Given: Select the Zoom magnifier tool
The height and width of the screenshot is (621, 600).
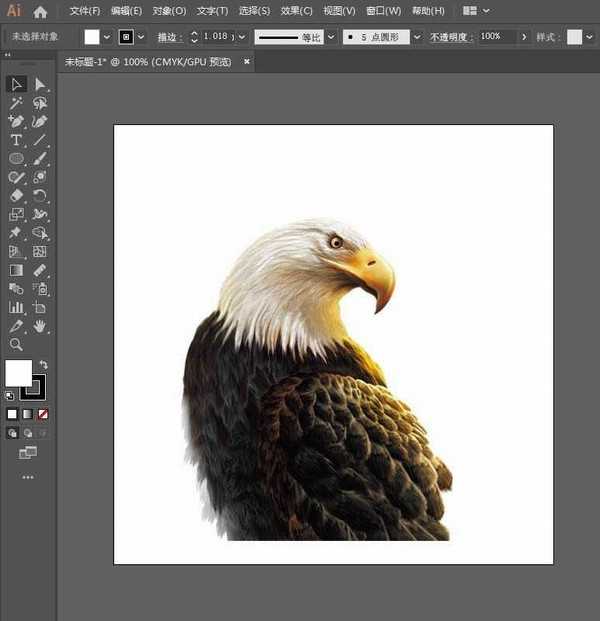Looking at the screenshot, I should [x=16, y=344].
